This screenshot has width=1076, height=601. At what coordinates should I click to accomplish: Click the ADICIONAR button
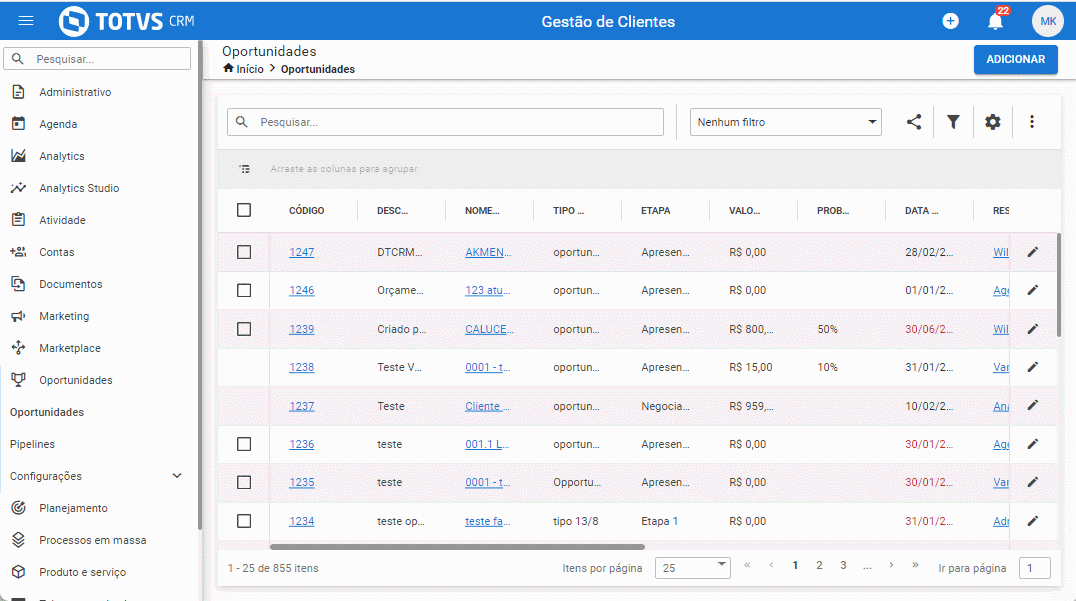tap(1016, 60)
